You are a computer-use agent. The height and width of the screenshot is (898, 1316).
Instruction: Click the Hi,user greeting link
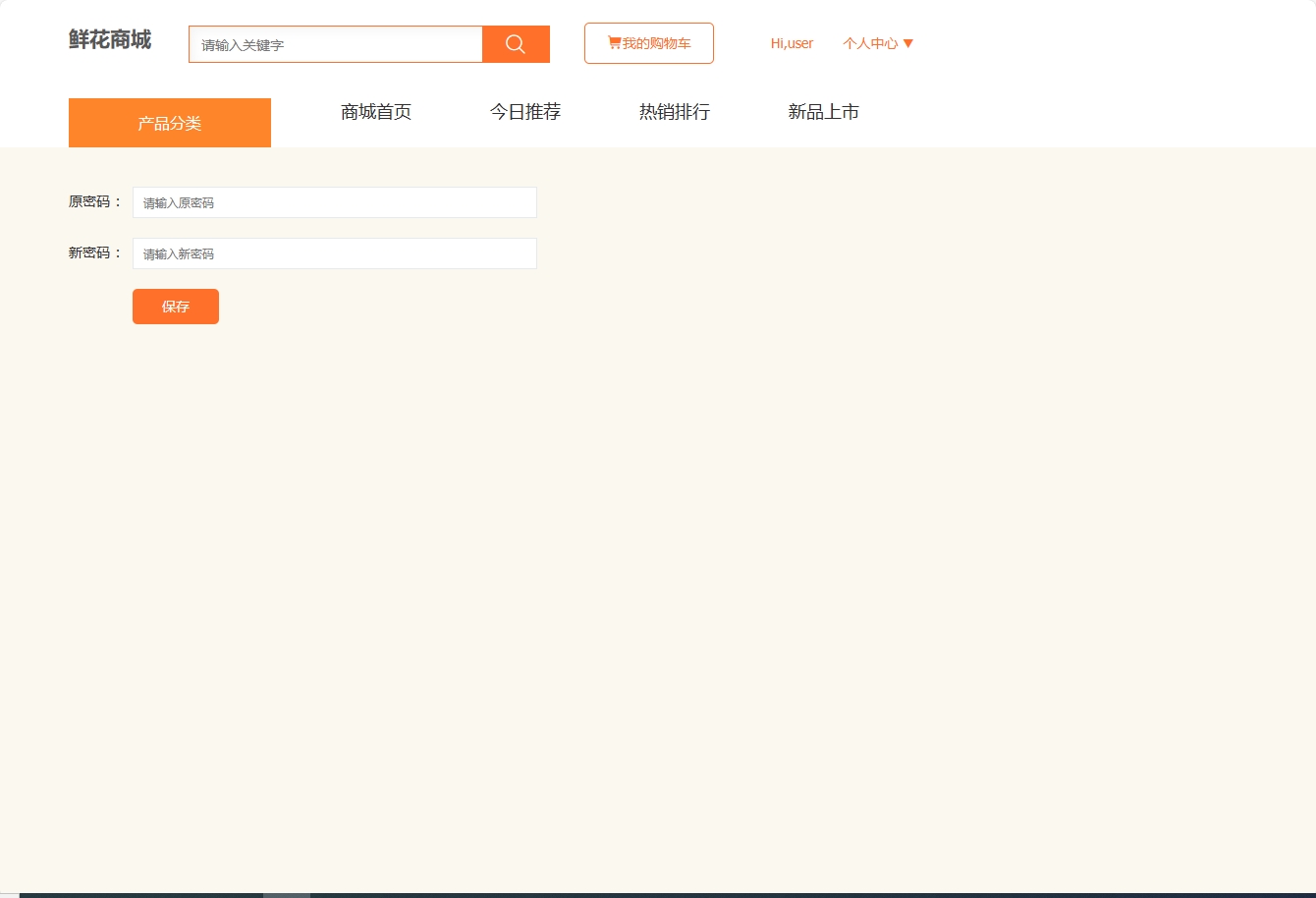coord(792,43)
